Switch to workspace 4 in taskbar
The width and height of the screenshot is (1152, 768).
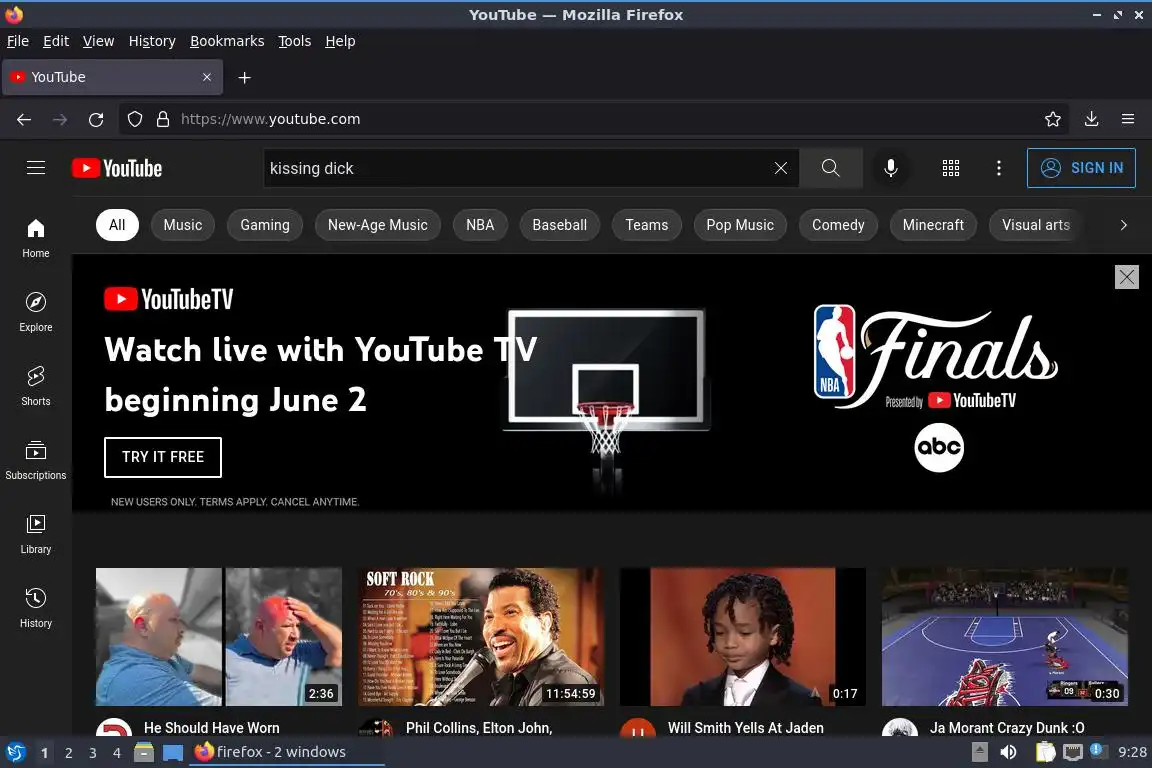coord(117,753)
